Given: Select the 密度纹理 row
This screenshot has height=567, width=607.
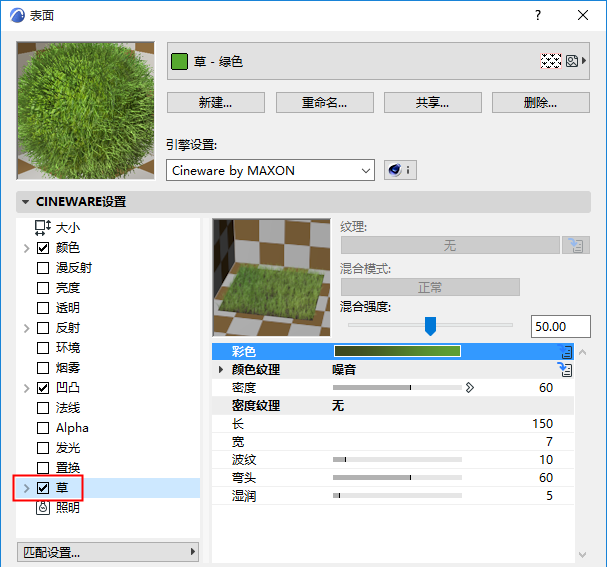Looking at the screenshot, I should (393, 406).
